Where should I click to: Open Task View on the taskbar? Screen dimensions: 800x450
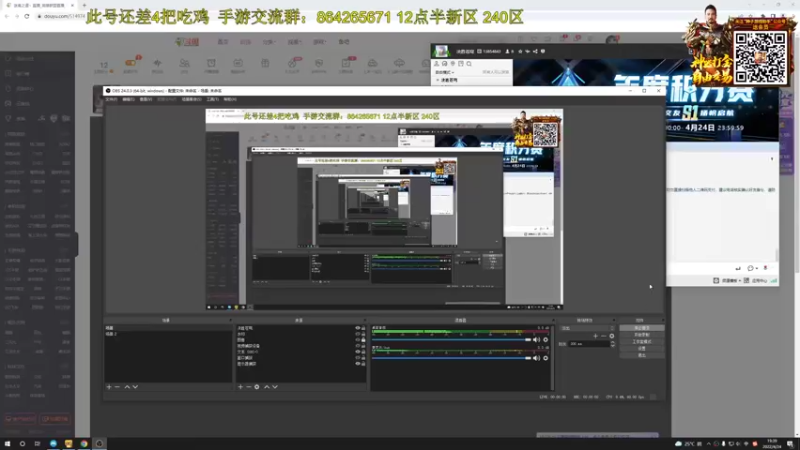click(37, 444)
